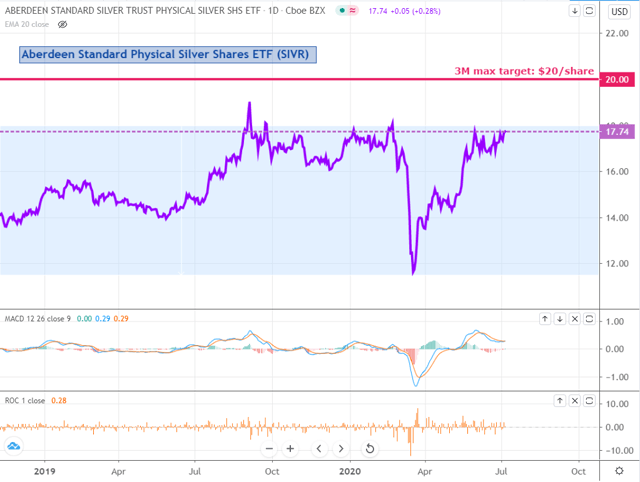Image resolution: width=640 pixels, height=482 pixels.
Task: Select the Aberdeen Standard Physical Silver Shares text box
Action: pos(168,54)
